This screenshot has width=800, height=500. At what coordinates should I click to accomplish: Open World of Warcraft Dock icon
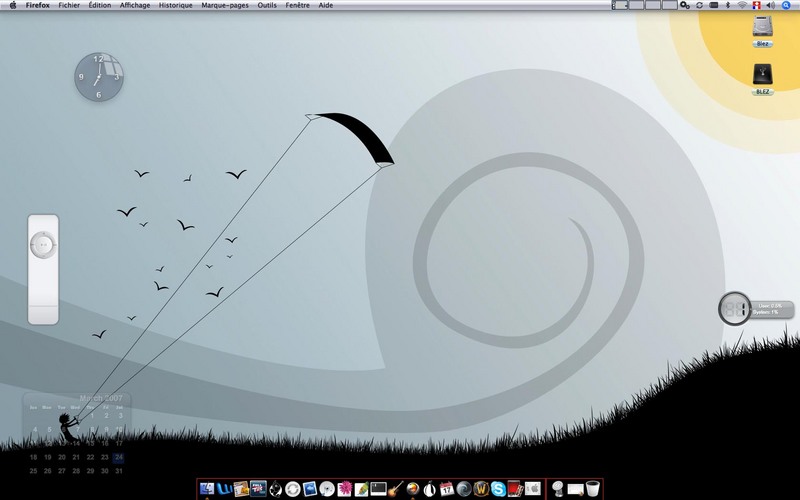[481, 489]
